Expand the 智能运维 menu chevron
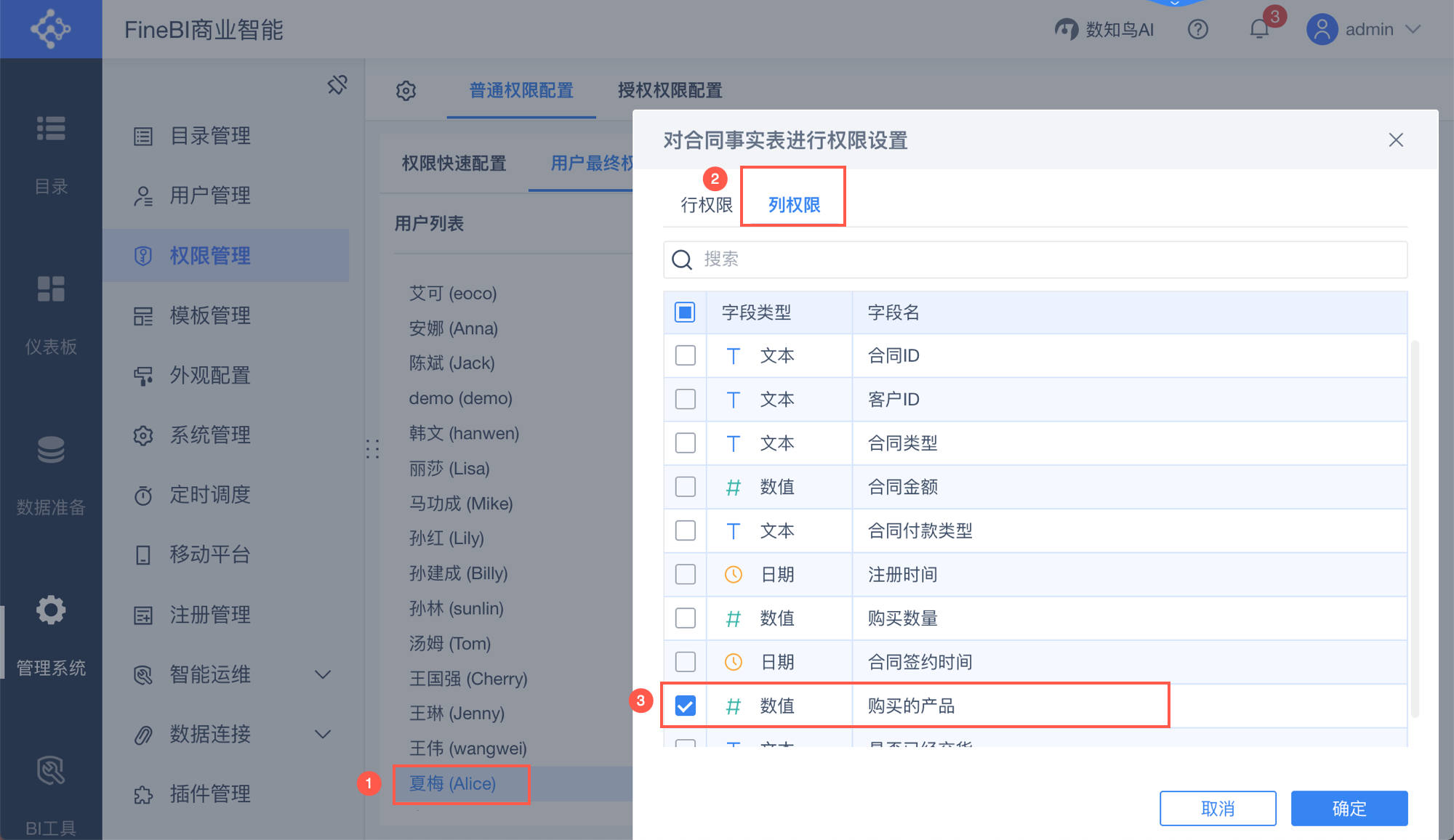Screen dimensions: 1454x840 323,674
